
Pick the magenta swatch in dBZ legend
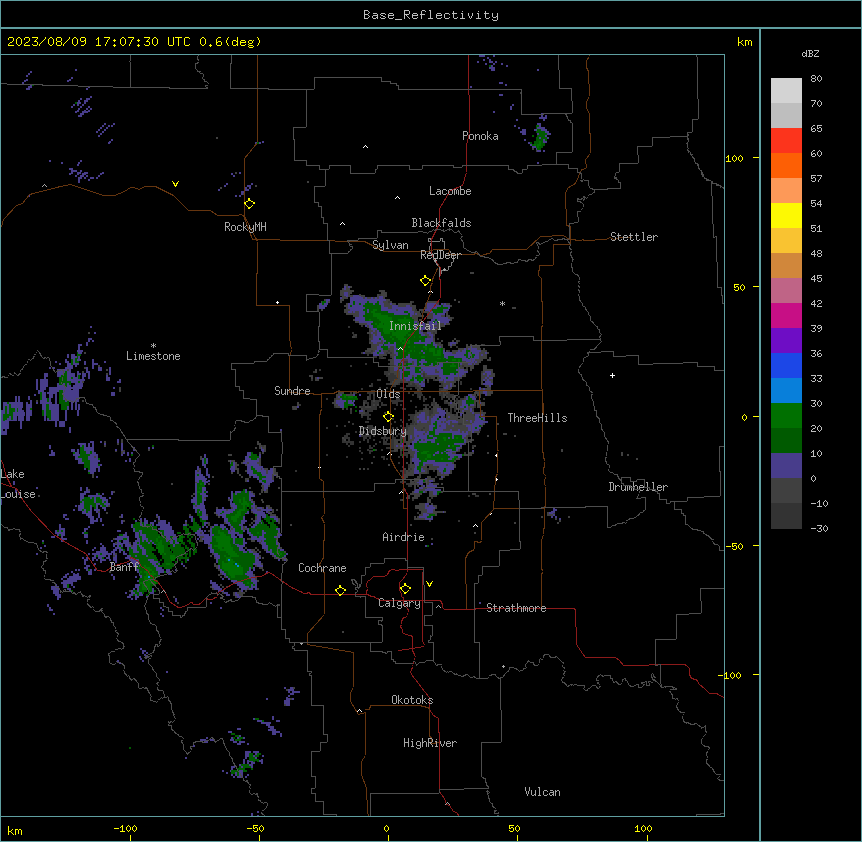point(786,315)
